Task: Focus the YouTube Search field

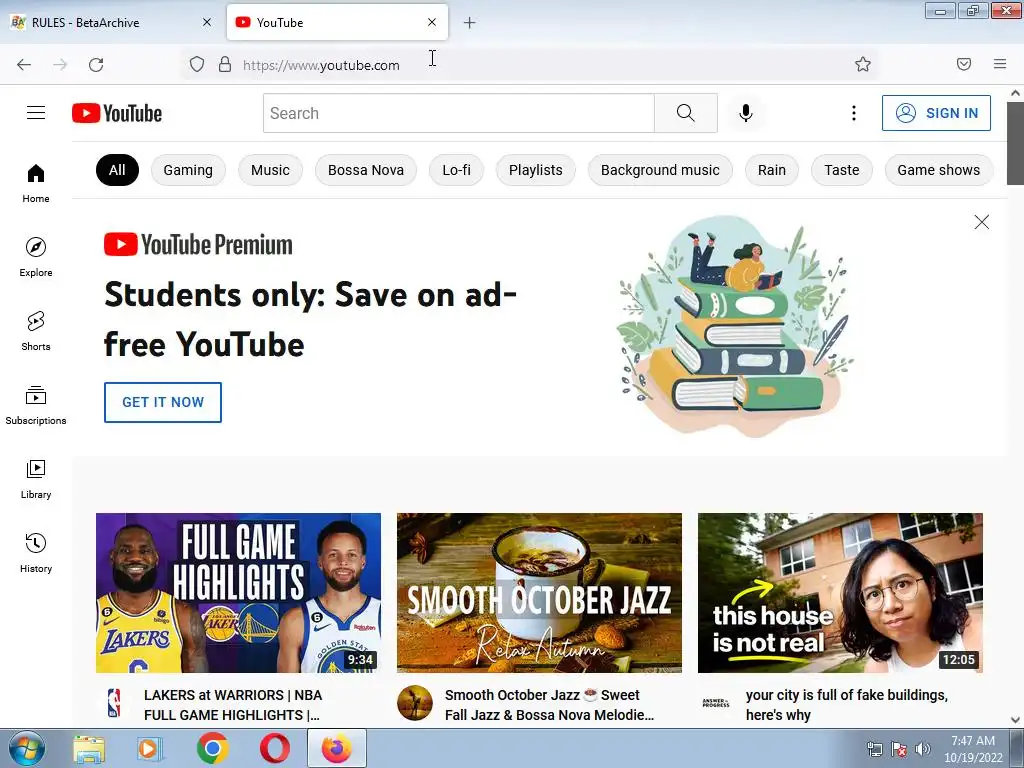Action: pyautogui.click(x=458, y=113)
